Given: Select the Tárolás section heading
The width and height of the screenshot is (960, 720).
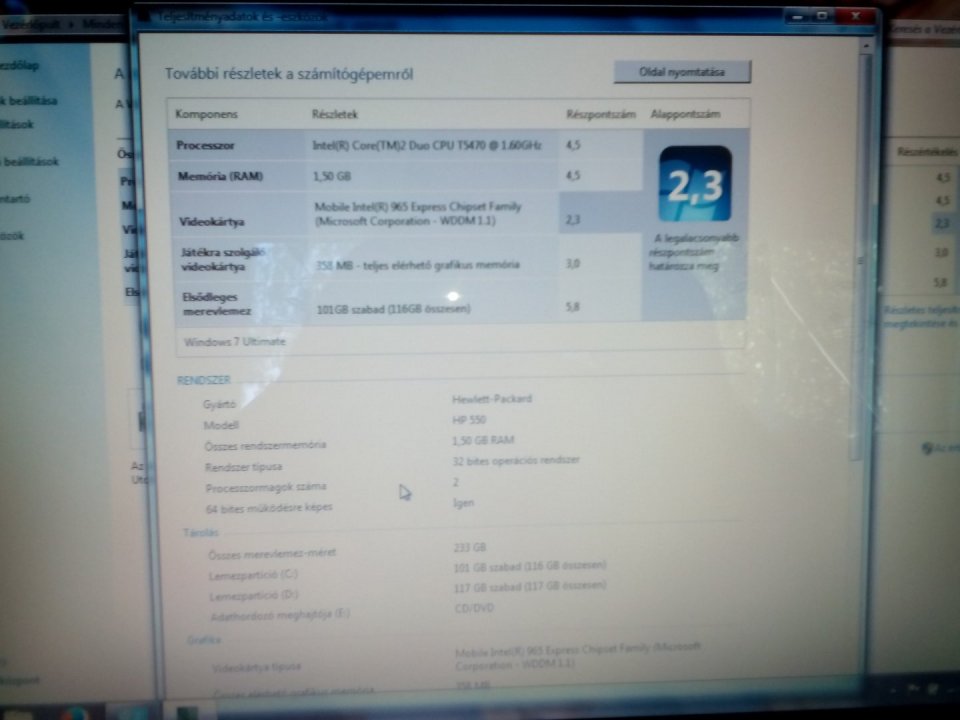Looking at the screenshot, I should click(x=200, y=533).
